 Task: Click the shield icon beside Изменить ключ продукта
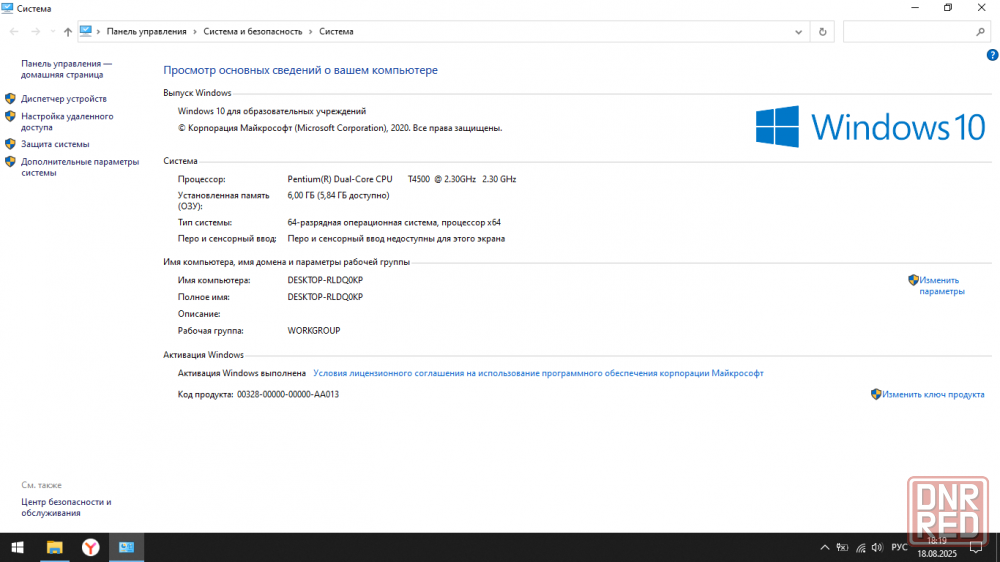pyautogui.click(x=876, y=394)
